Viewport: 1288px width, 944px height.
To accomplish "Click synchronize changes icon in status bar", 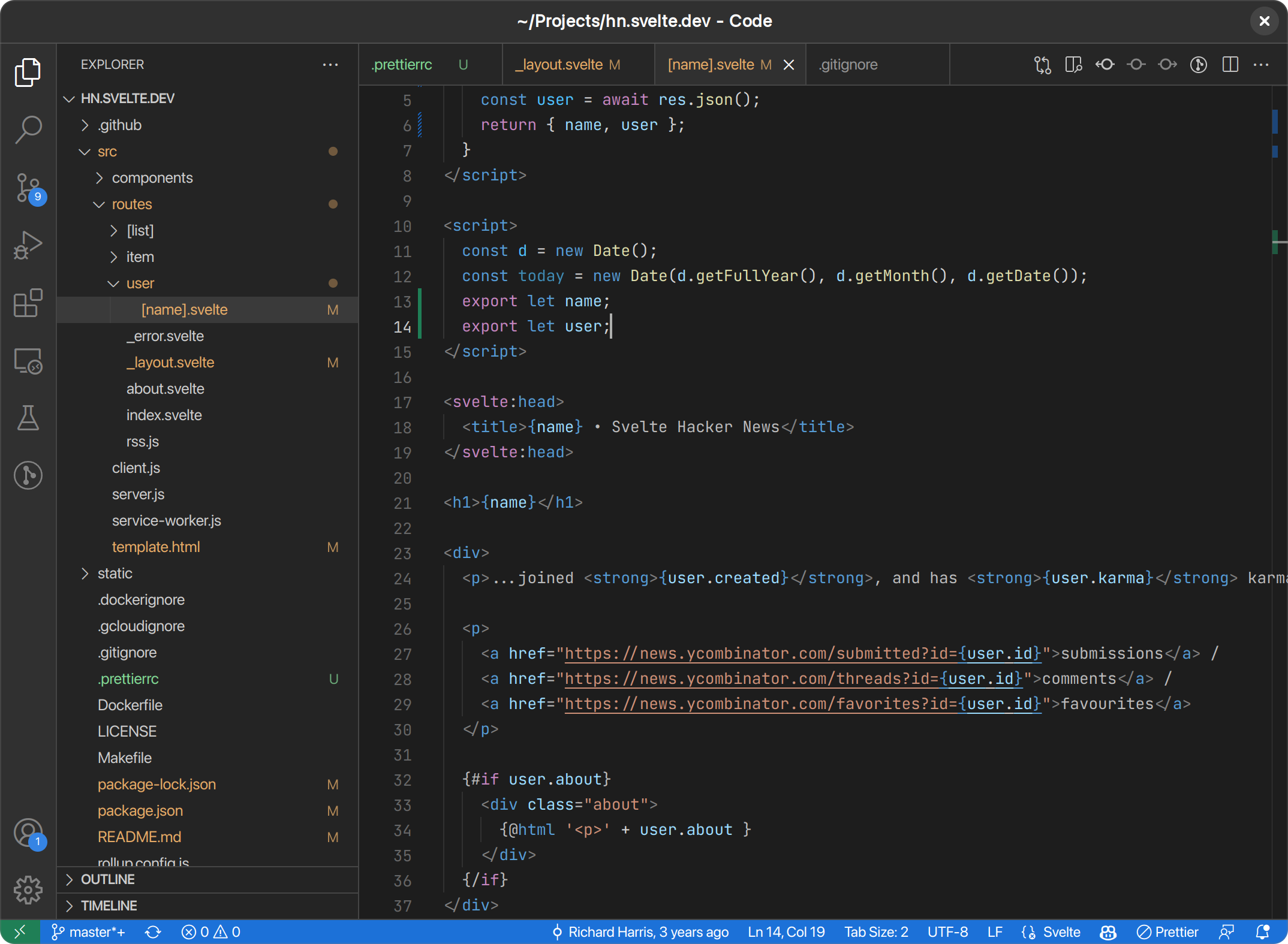I will [153, 932].
